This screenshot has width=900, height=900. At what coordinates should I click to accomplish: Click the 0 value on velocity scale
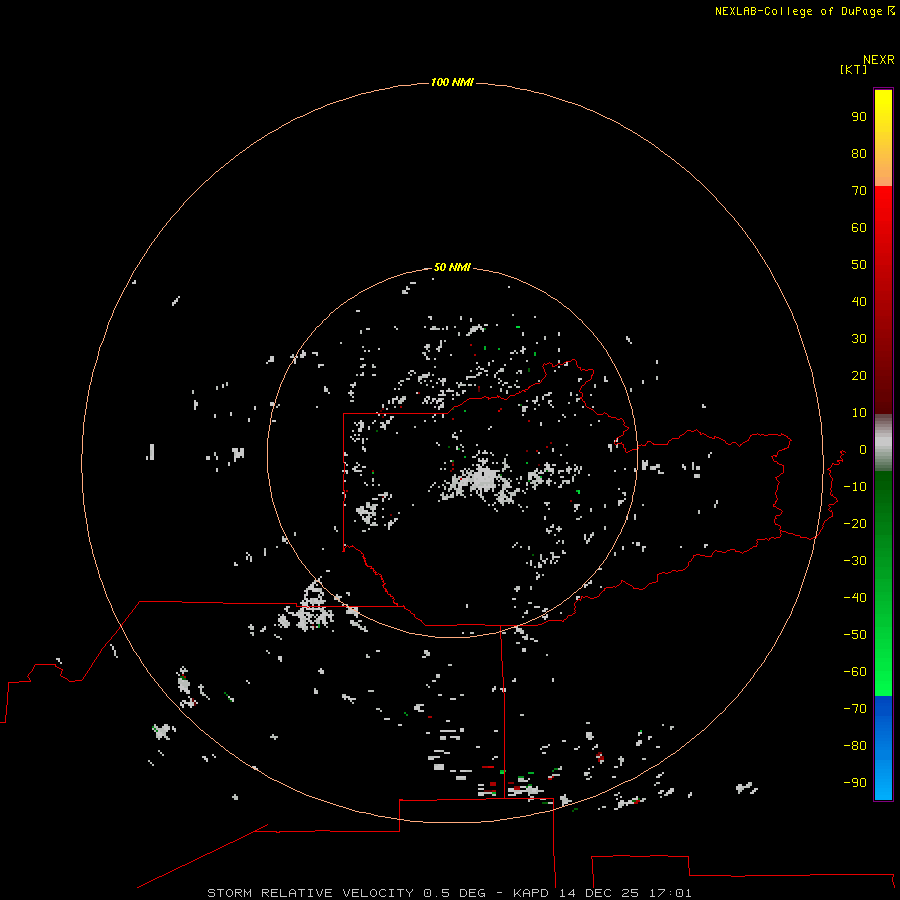point(863,449)
